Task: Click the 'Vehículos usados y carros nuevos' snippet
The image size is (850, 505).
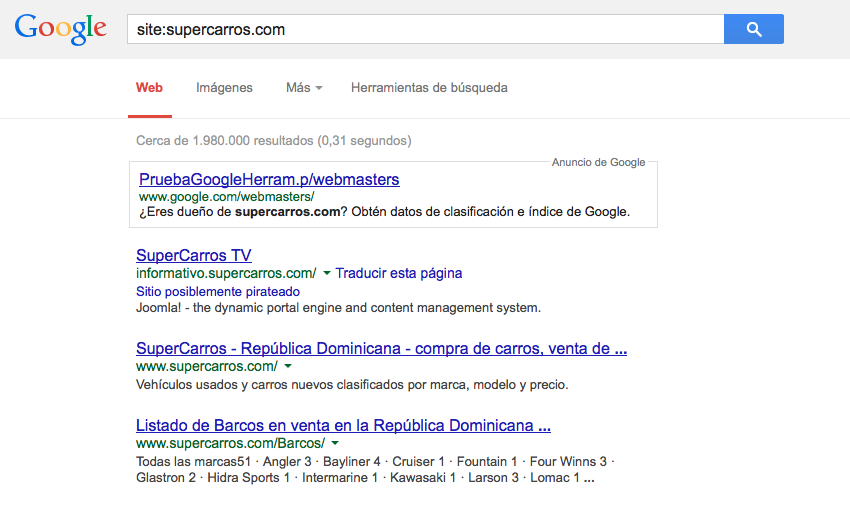Action: coord(352,385)
